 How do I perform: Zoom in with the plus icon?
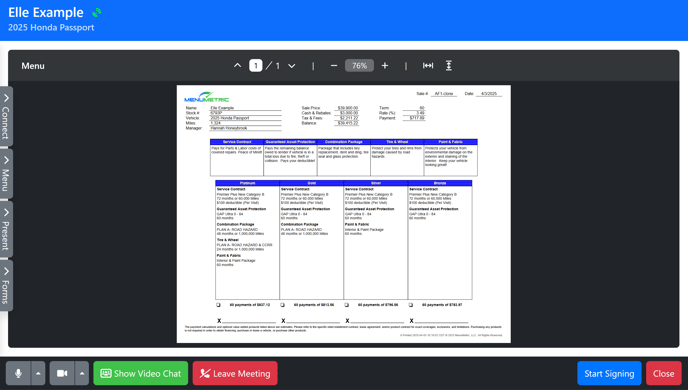[x=385, y=66]
